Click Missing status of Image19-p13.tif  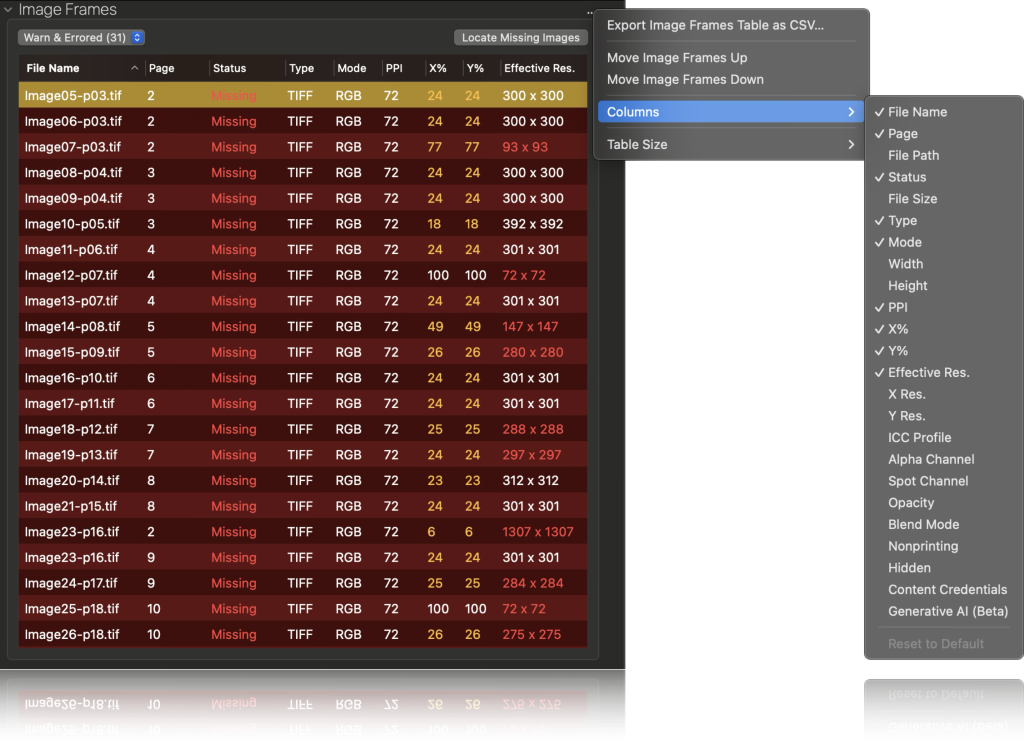click(x=233, y=455)
